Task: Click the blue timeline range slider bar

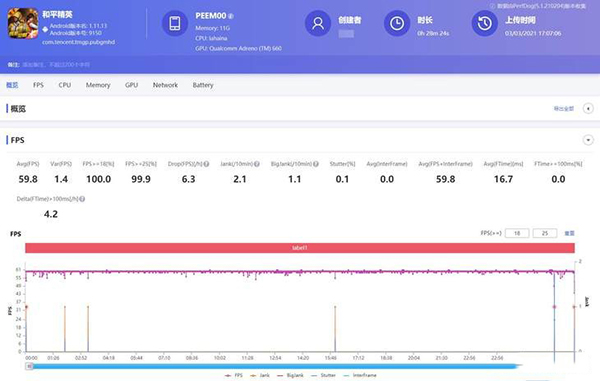Action: coord(274,366)
